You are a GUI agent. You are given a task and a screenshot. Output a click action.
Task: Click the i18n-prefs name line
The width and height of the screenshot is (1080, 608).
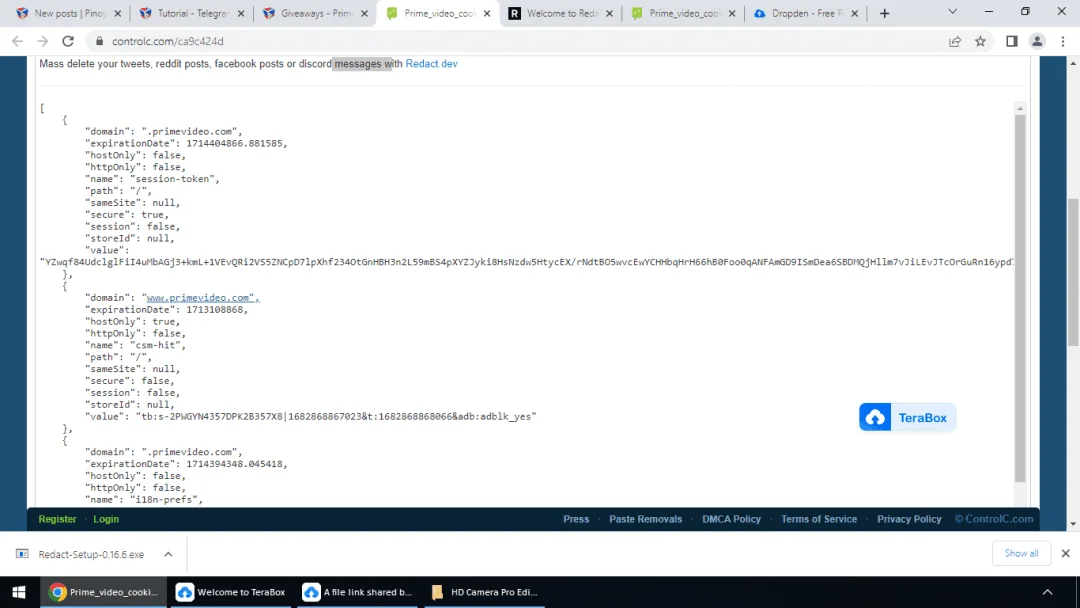coord(144,500)
